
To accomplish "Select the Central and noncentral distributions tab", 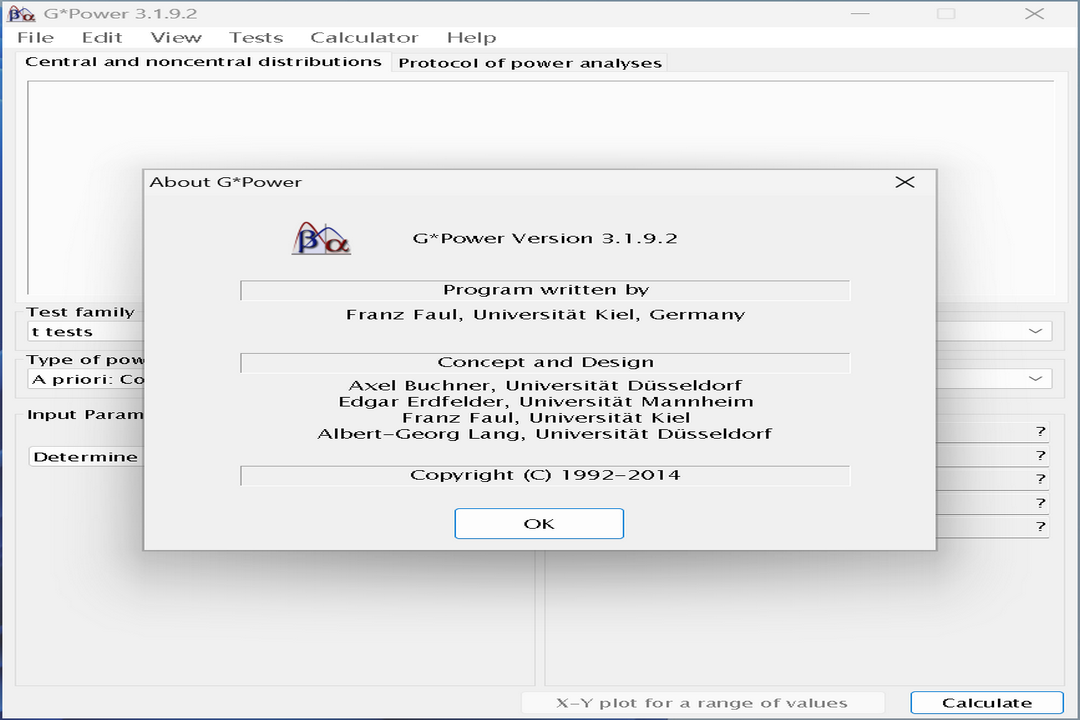I will [x=204, y=60].
